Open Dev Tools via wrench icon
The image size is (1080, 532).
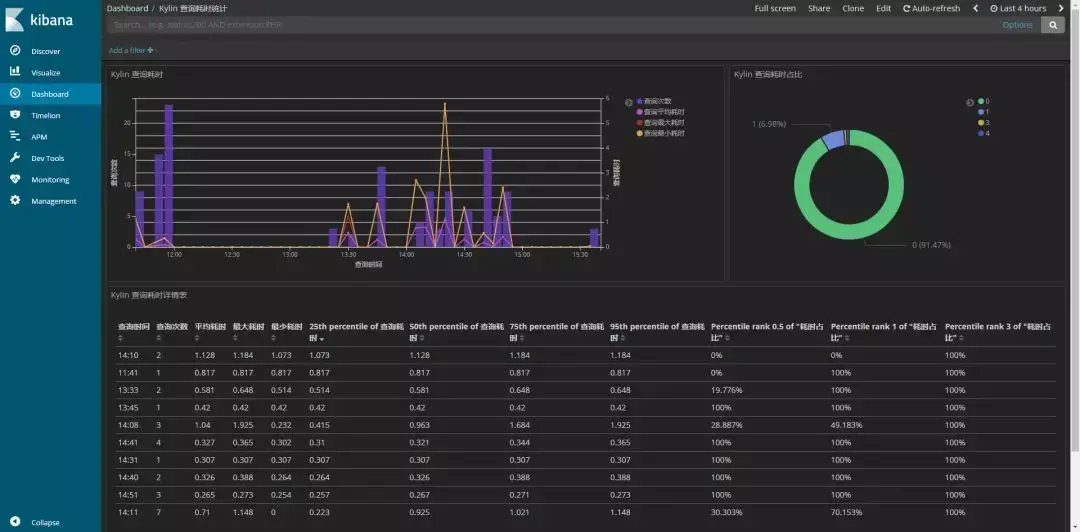(x=15, y=158)
